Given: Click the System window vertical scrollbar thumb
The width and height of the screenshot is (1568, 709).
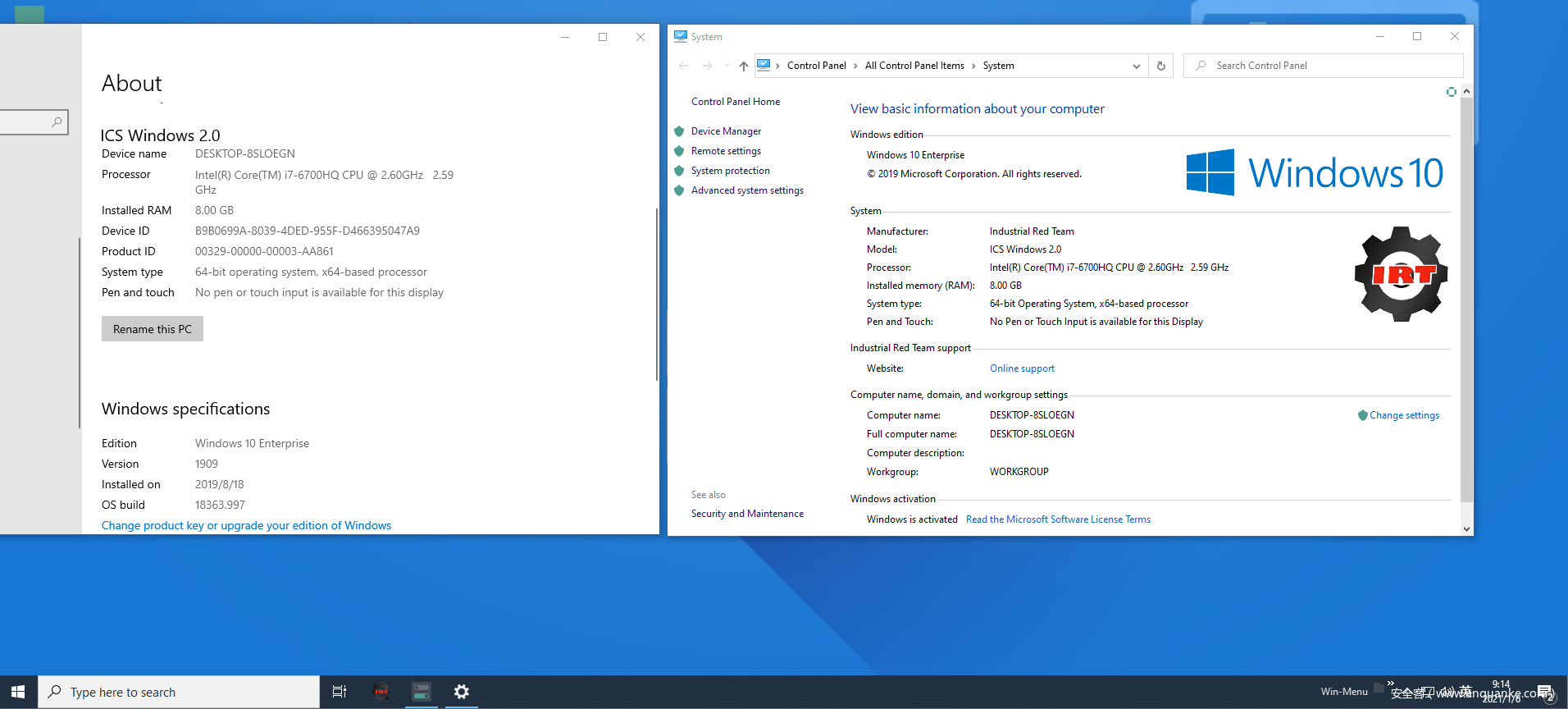Looking at the screenshot, I should (1466, 300).
